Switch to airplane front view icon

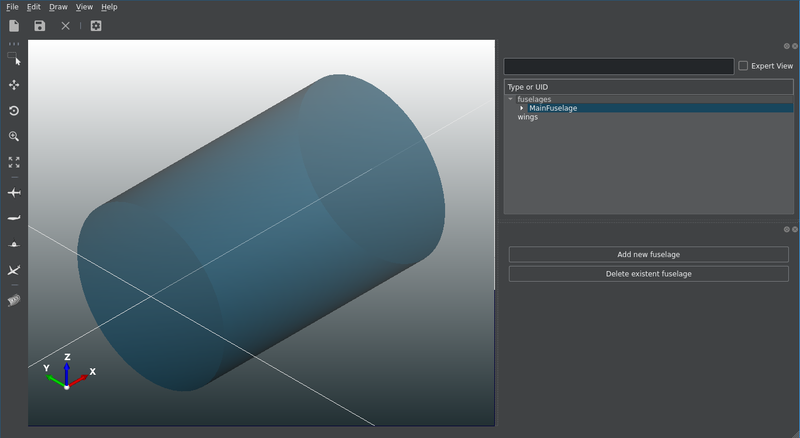pos(14,244)
